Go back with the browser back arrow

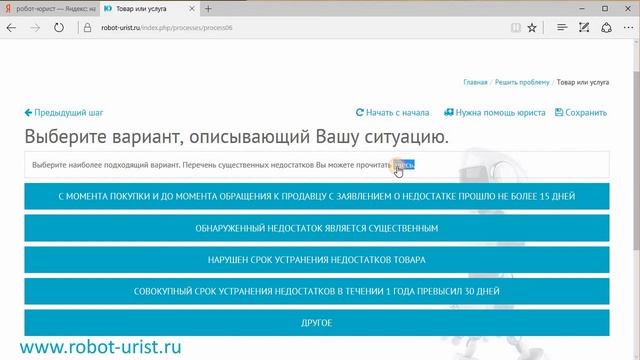(x=11, y=28)
